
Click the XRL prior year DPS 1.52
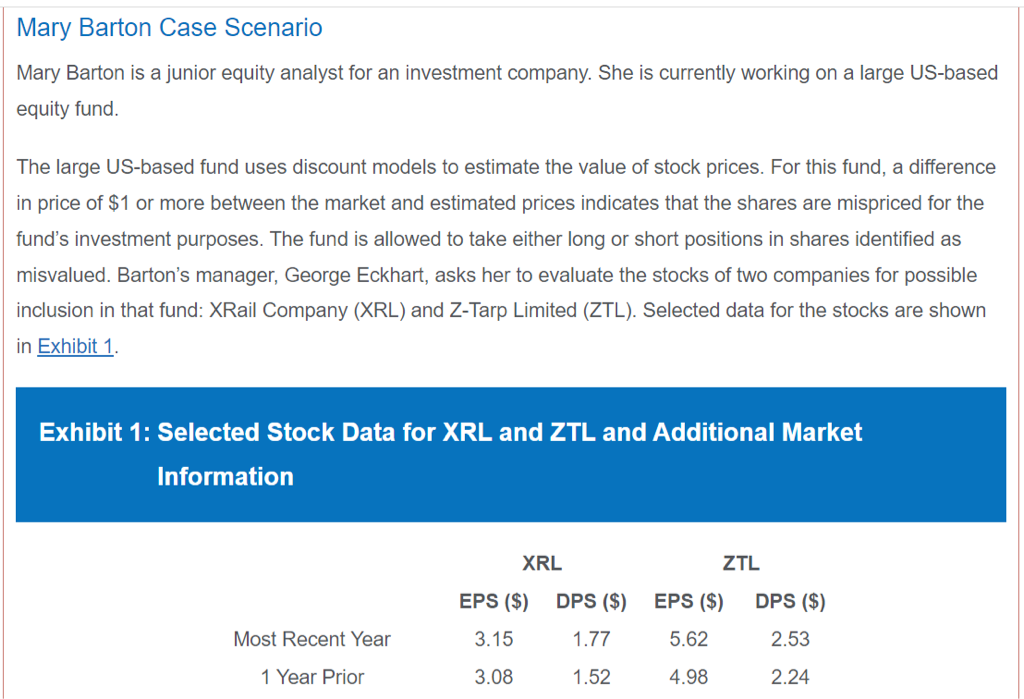click(591, 677)
